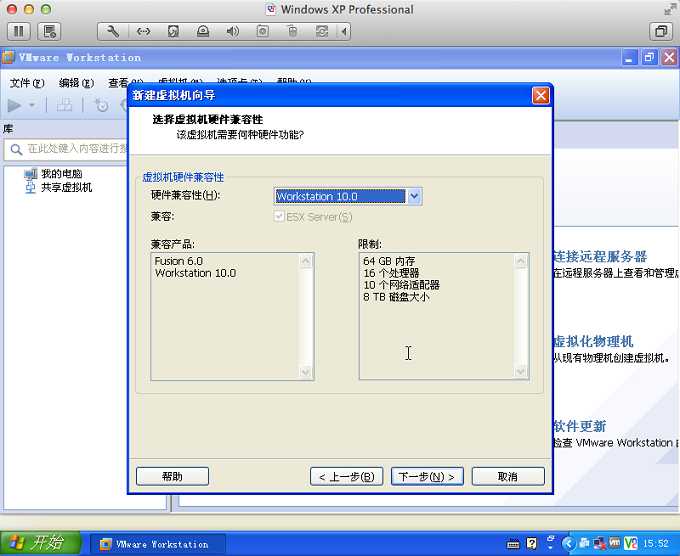Viewport: 680px width, 556px height.
Task: Click the green V2 tray icon
Action: click(631, 543)
